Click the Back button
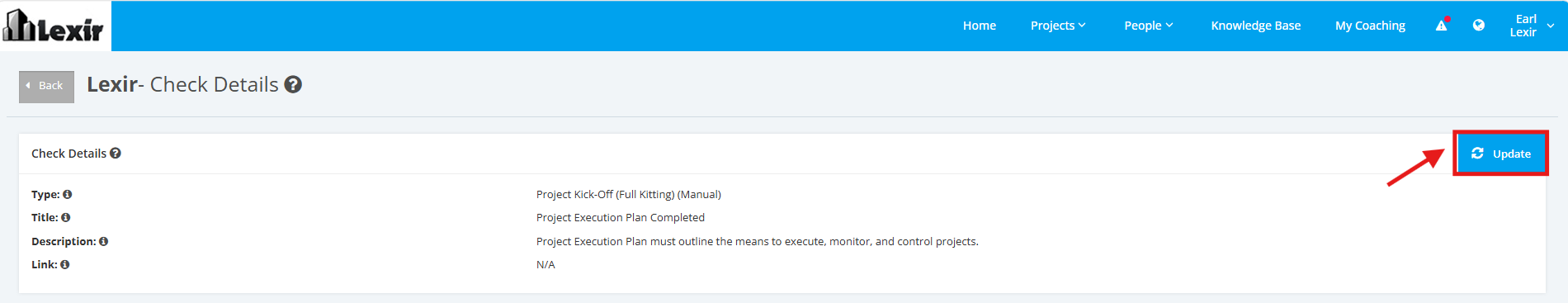Image resolution: width=1568 pixels, height=303 pixels. [x=46, y=86]
